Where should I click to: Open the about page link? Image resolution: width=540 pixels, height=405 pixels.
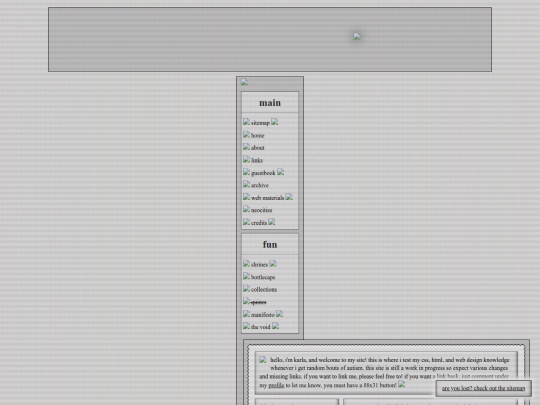coord(258,148)
